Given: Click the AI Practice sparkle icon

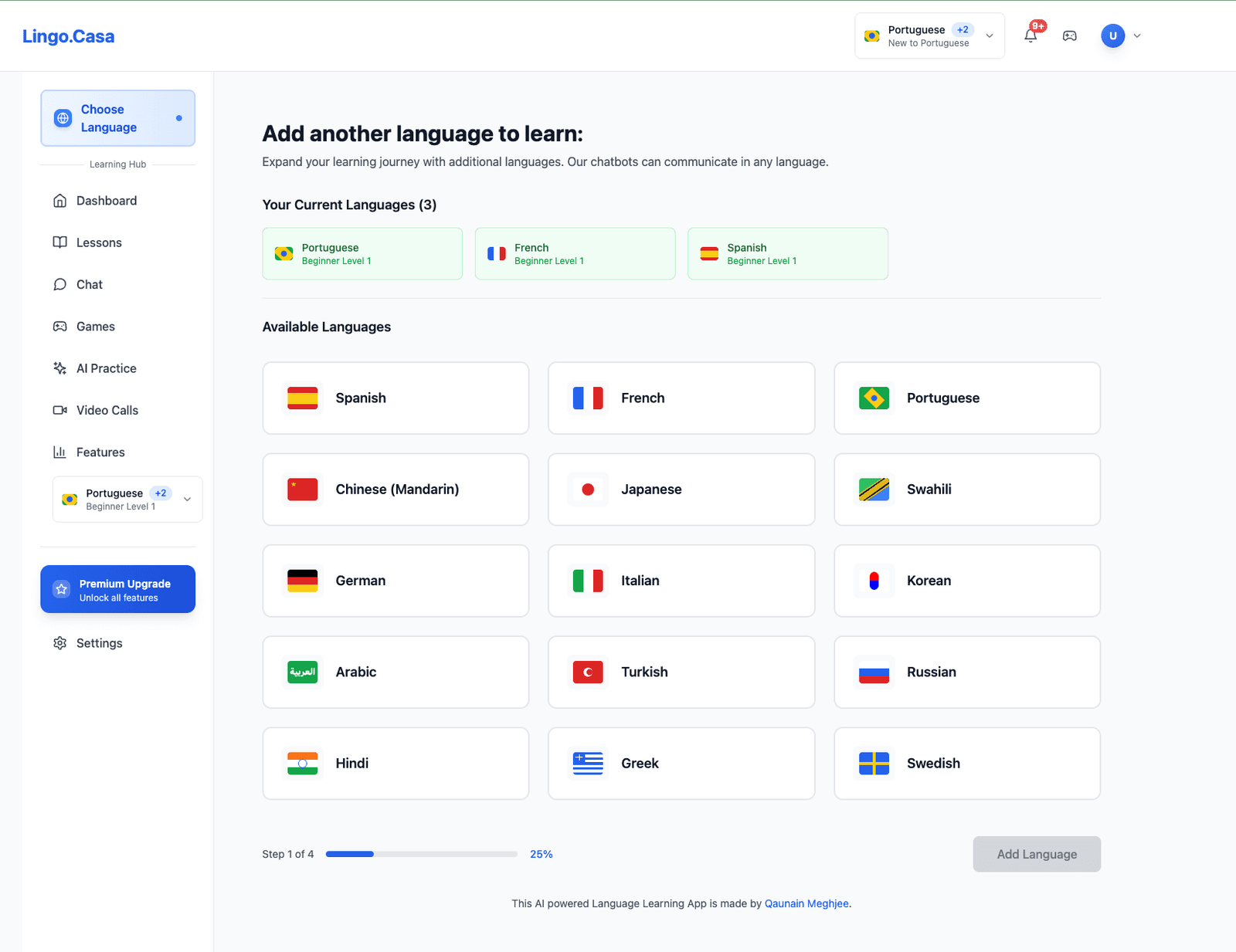Looking at the screenshot, I should pyautogui.click(x=59, y=368).
